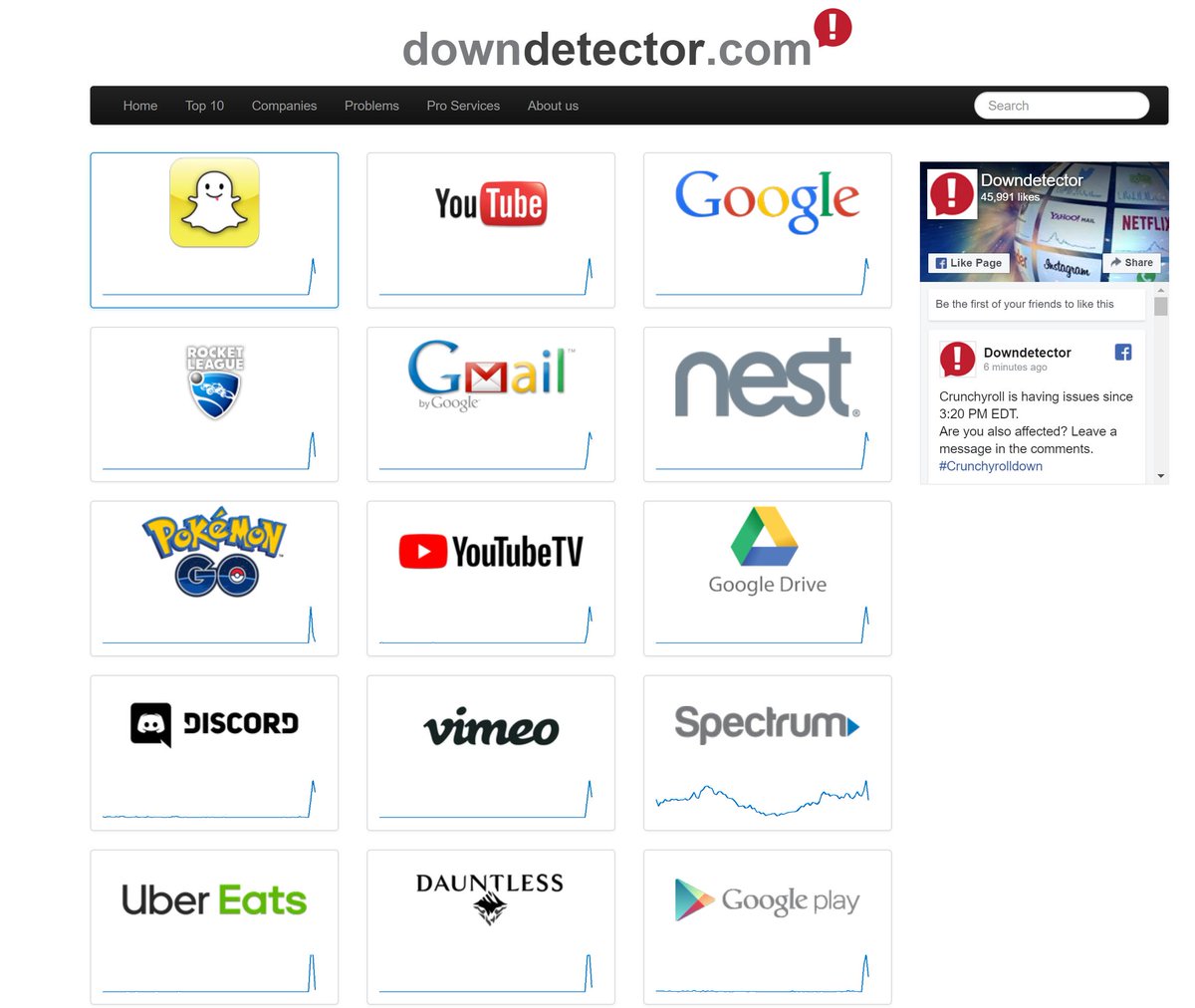This screenshot has width=1195, height=1008.
Task: Click the Downdetector page title in widget
Action: (1032, 180)
